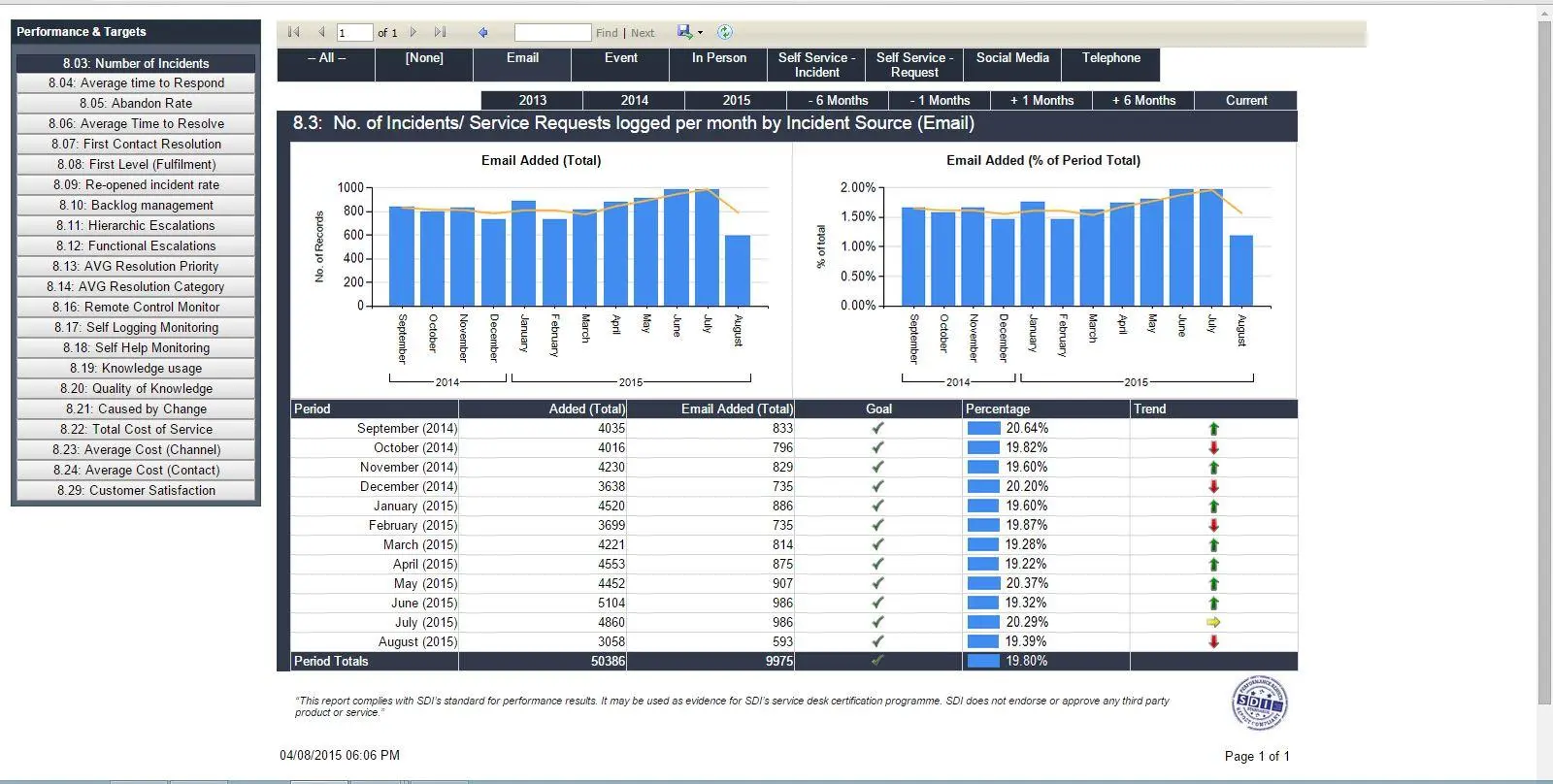
Task: Jump to the Current period
Action: [x=1246, y=100]
